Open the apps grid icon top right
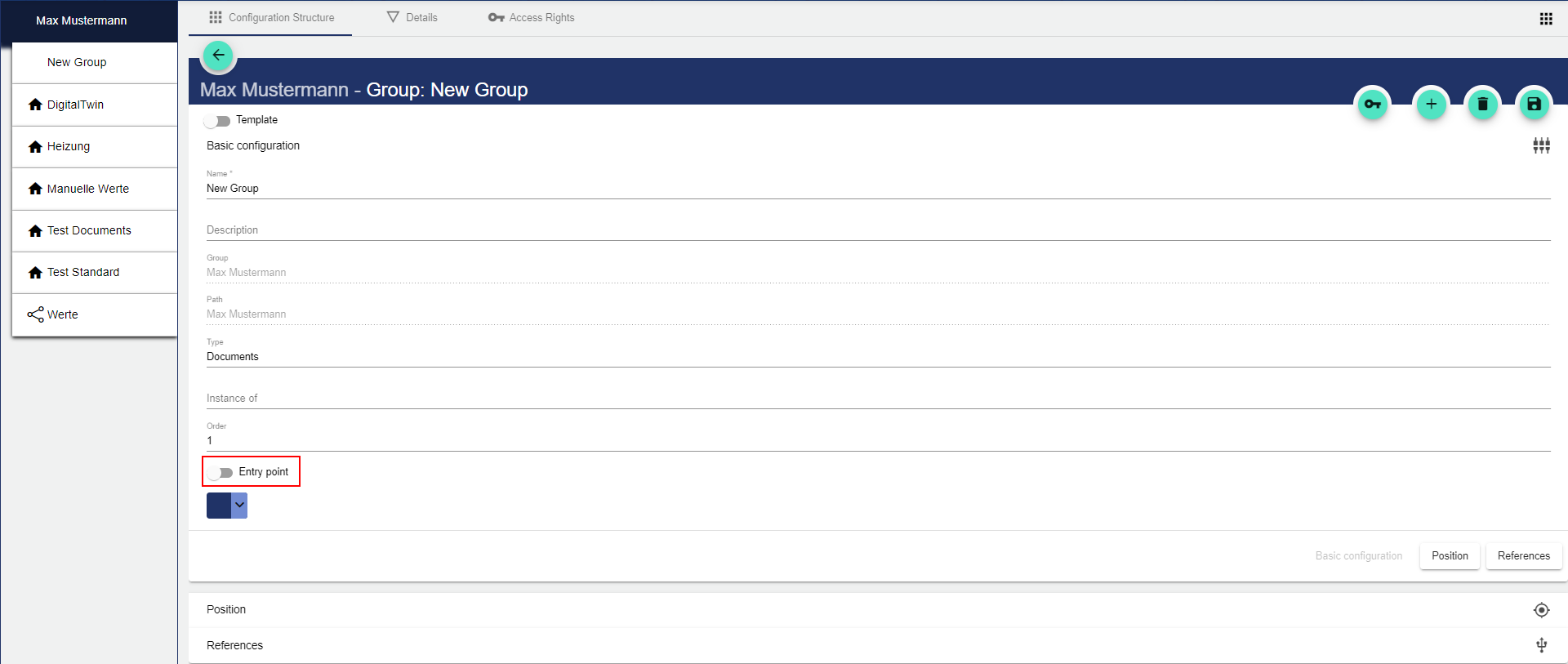The image size is (1568, 664). pyautogui.click(x=1546, y=19)
